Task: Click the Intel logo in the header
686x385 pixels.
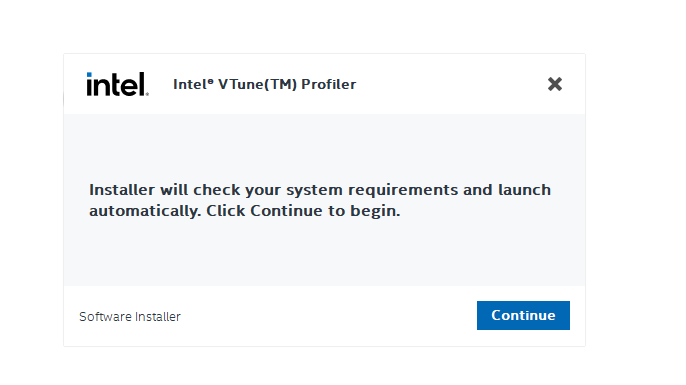Action: (117, 84)
